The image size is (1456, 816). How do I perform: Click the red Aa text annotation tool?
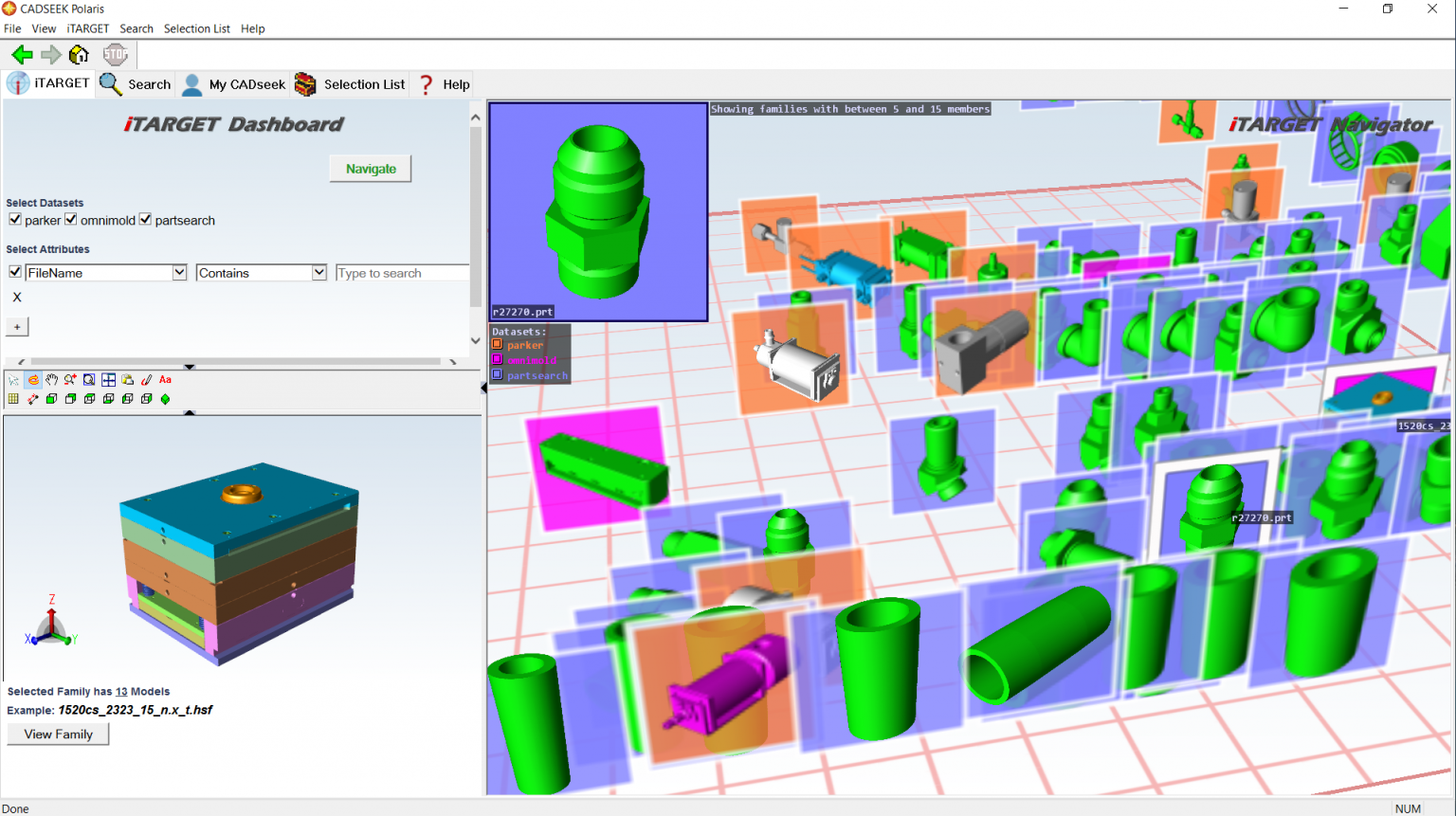(x=166, y=380)
